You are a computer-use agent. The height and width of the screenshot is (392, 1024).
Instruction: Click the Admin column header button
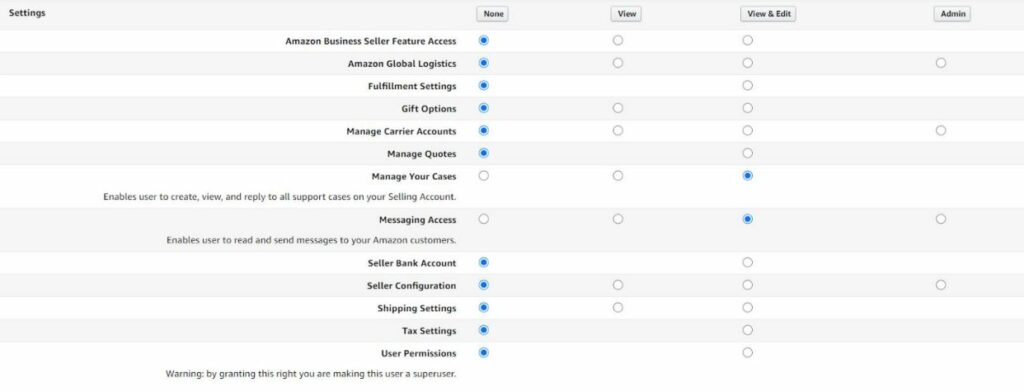pos(952,14)
